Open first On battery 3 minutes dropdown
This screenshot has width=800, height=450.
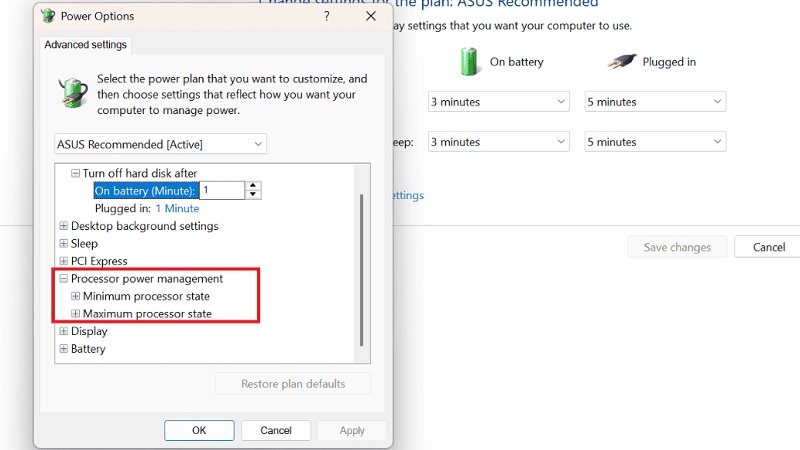[498, 102]
